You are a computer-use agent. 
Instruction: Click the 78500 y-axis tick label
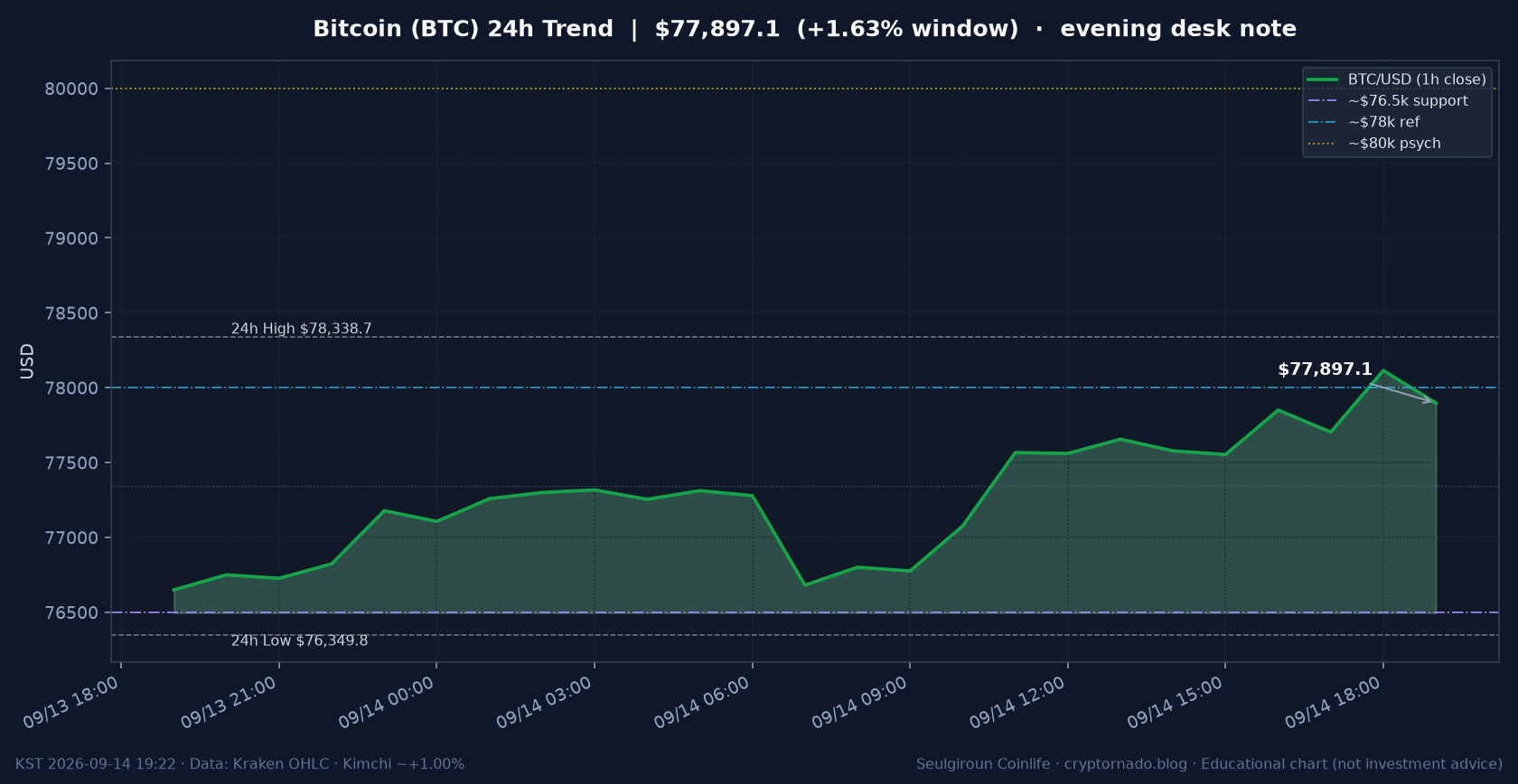click(71, 313)
